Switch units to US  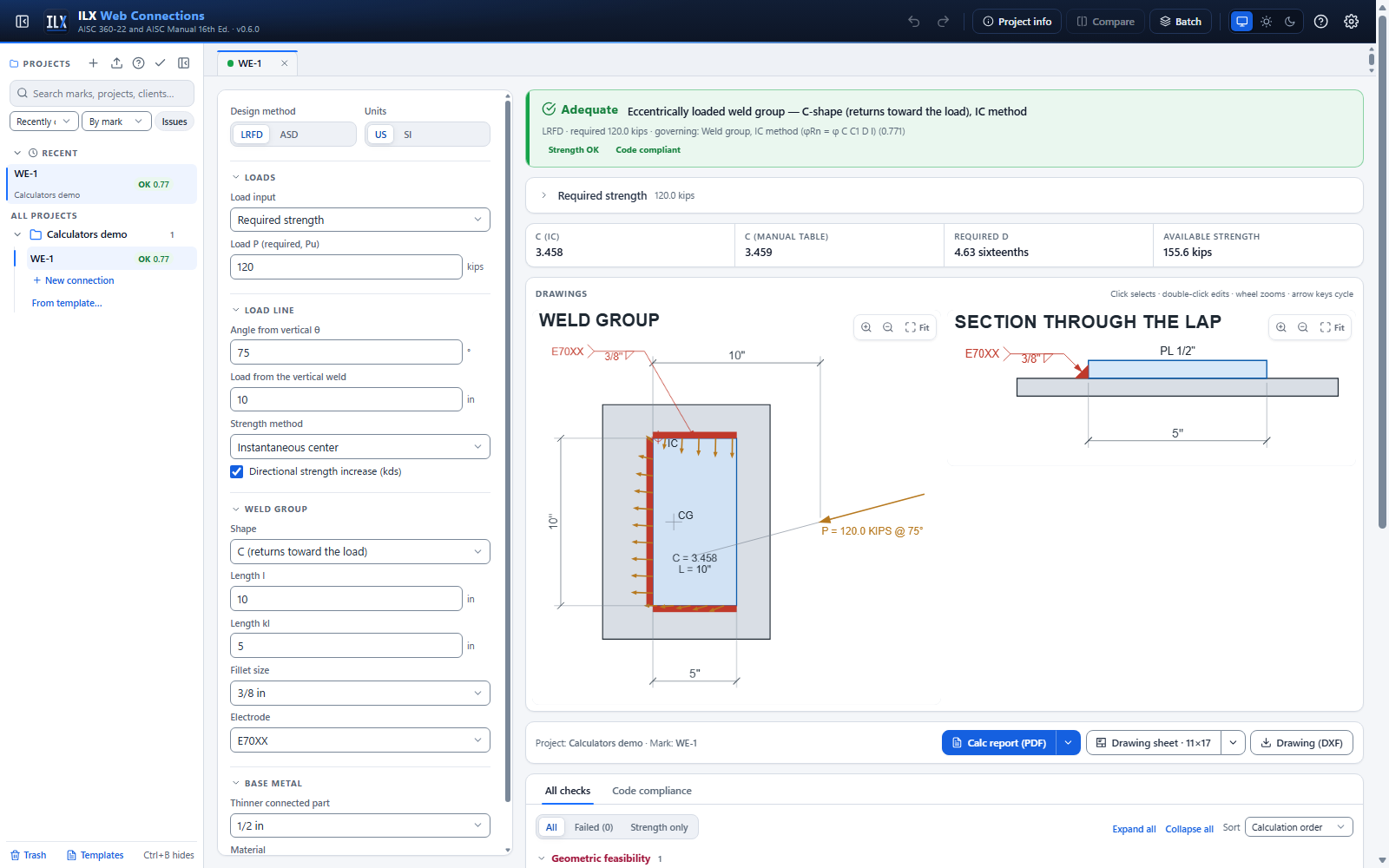click(x=381, y=135)
